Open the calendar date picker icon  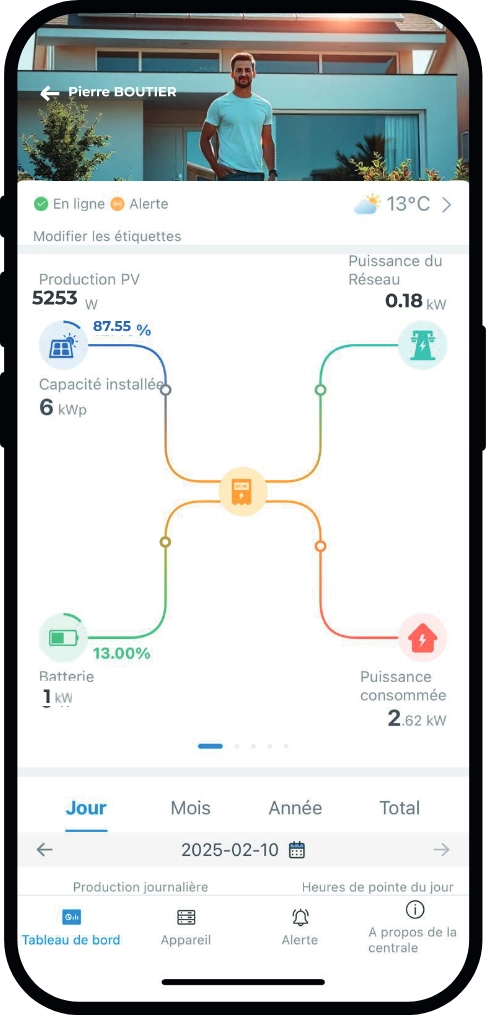(x=297, y=849)
